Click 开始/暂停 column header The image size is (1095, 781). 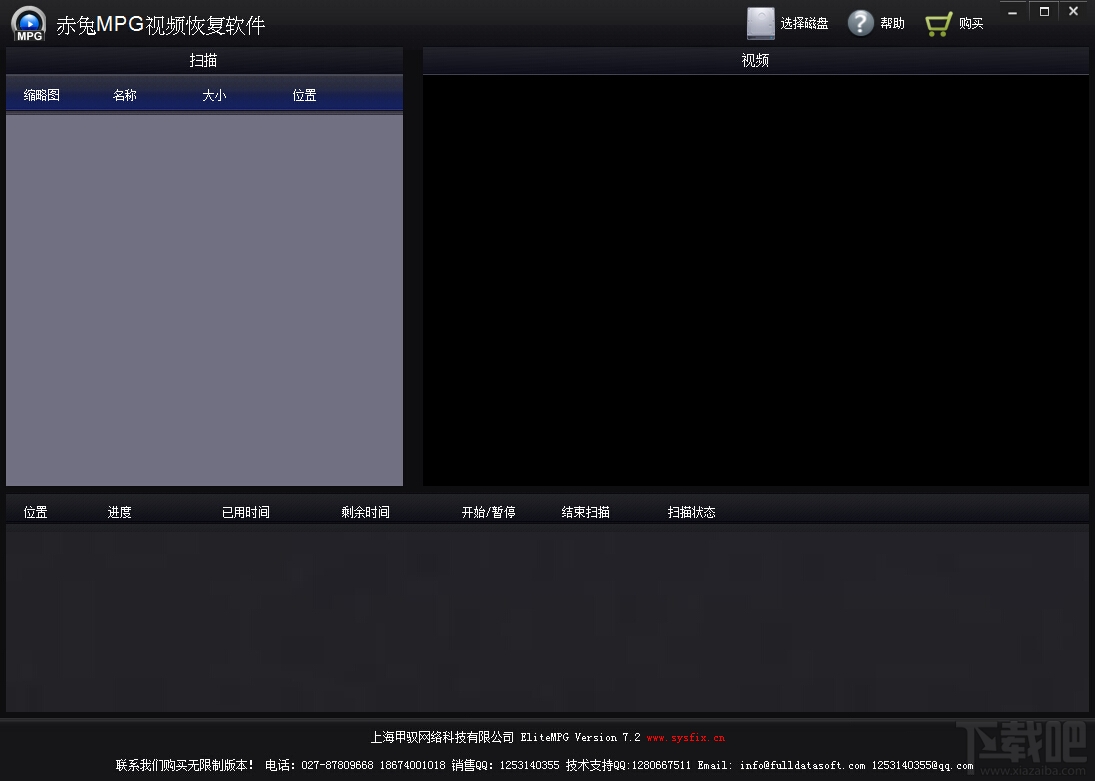(488, 512)
